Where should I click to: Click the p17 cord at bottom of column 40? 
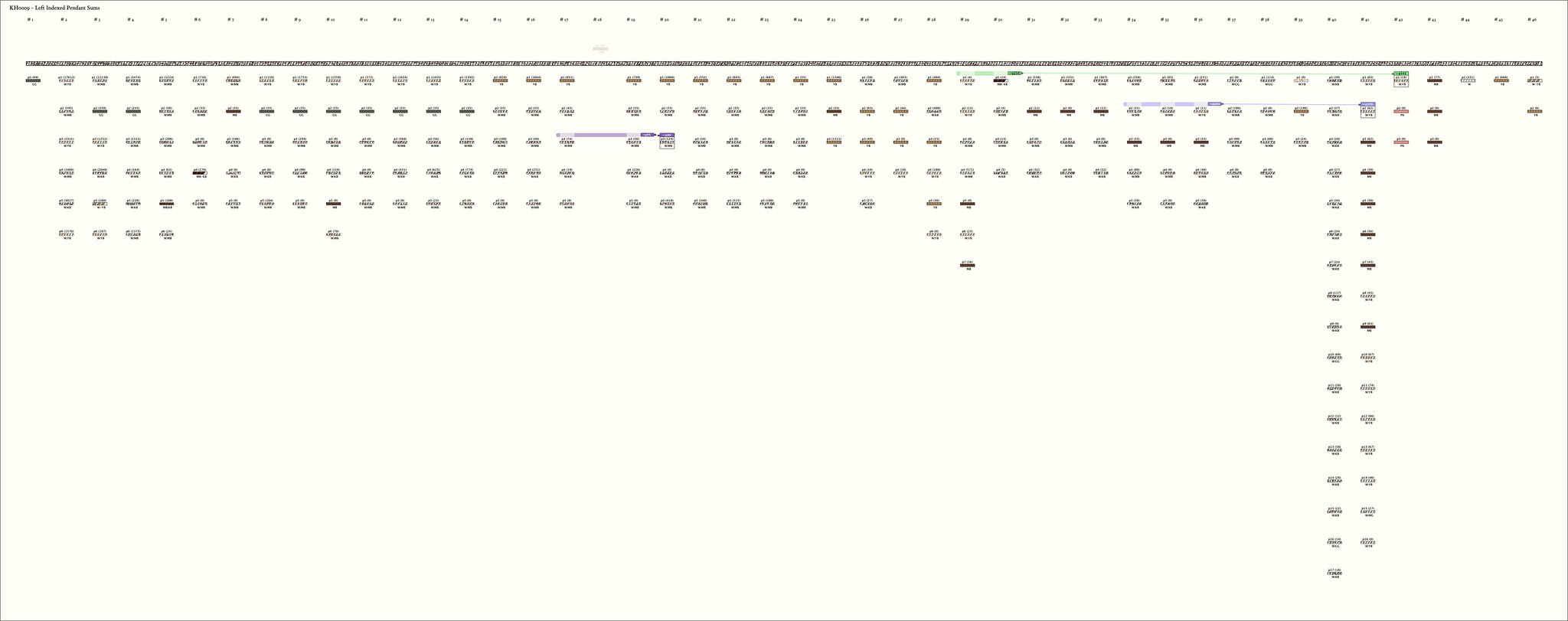point(1334,573)
